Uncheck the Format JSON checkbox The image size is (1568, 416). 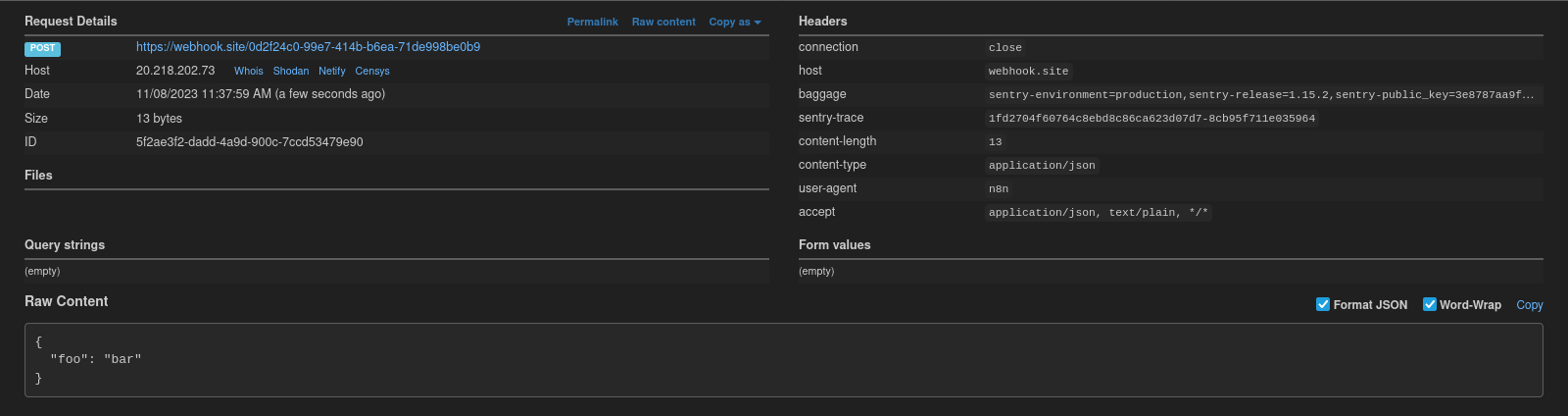click(x=1323, y=304)
